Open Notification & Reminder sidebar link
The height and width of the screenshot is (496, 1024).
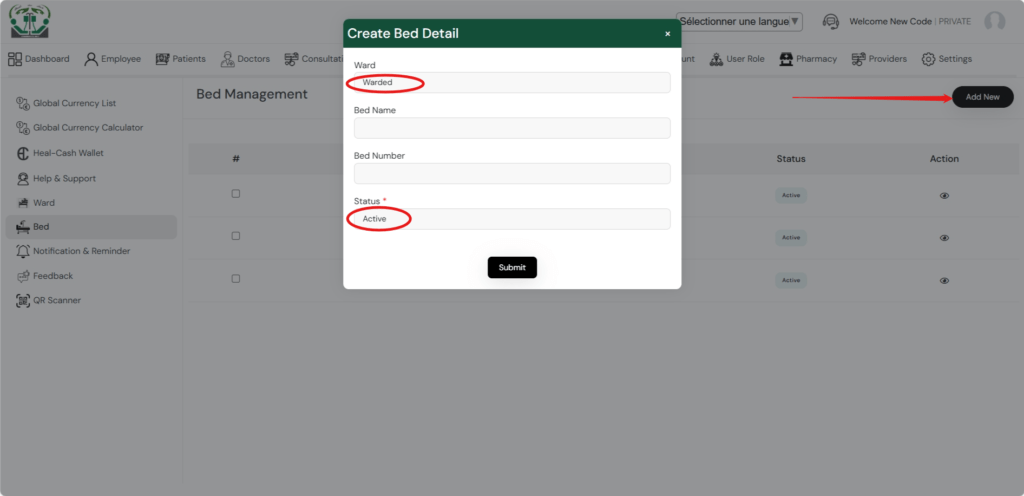pyautogui.click(x=82, y=251)
